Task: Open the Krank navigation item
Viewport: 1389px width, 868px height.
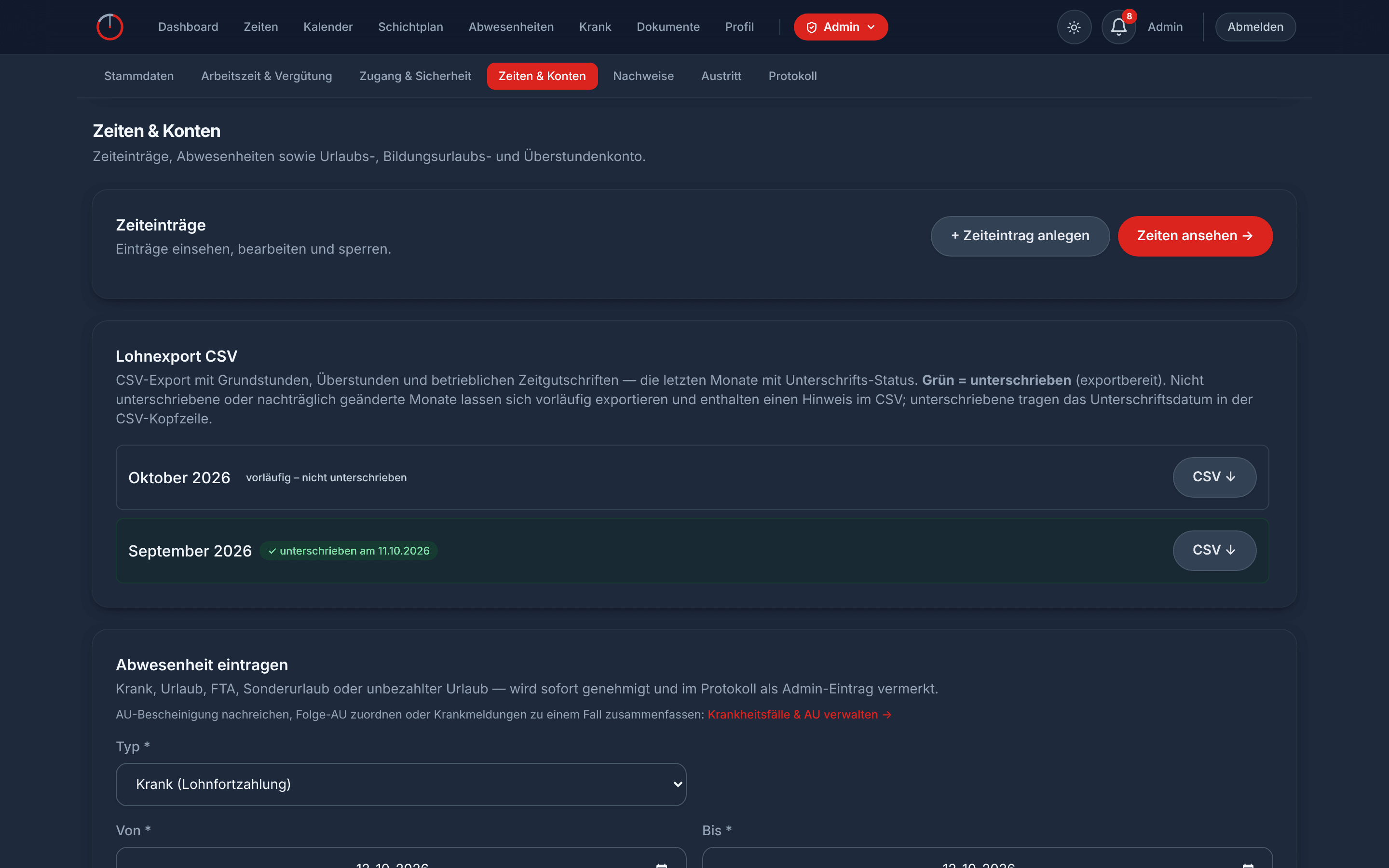Action: (595, 27)
